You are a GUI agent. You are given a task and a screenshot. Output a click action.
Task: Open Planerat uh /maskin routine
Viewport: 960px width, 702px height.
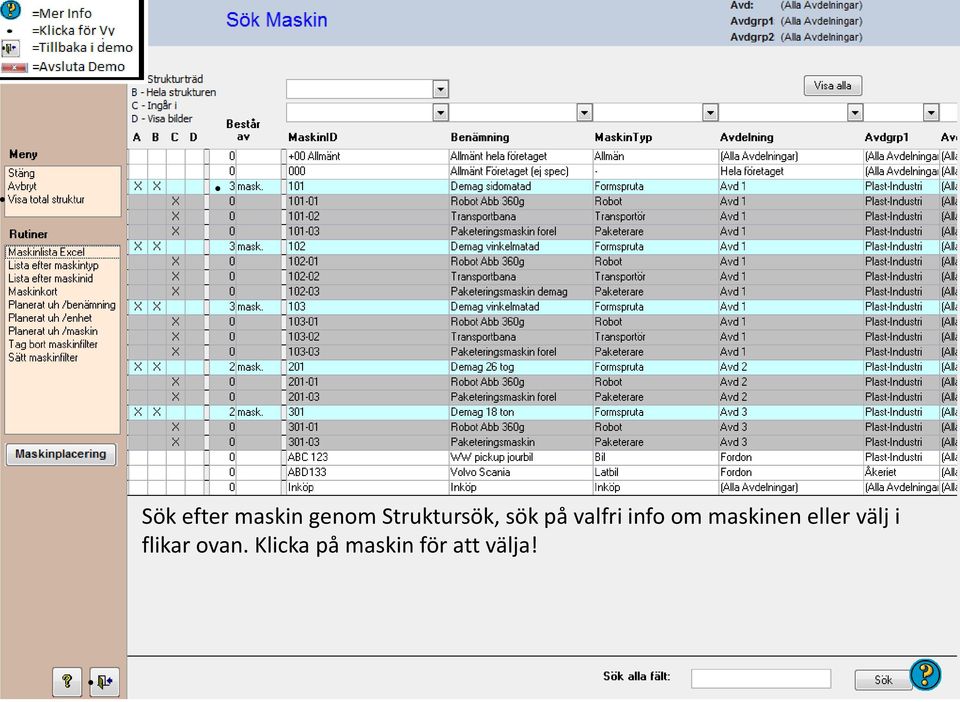(x=53, y=331)
